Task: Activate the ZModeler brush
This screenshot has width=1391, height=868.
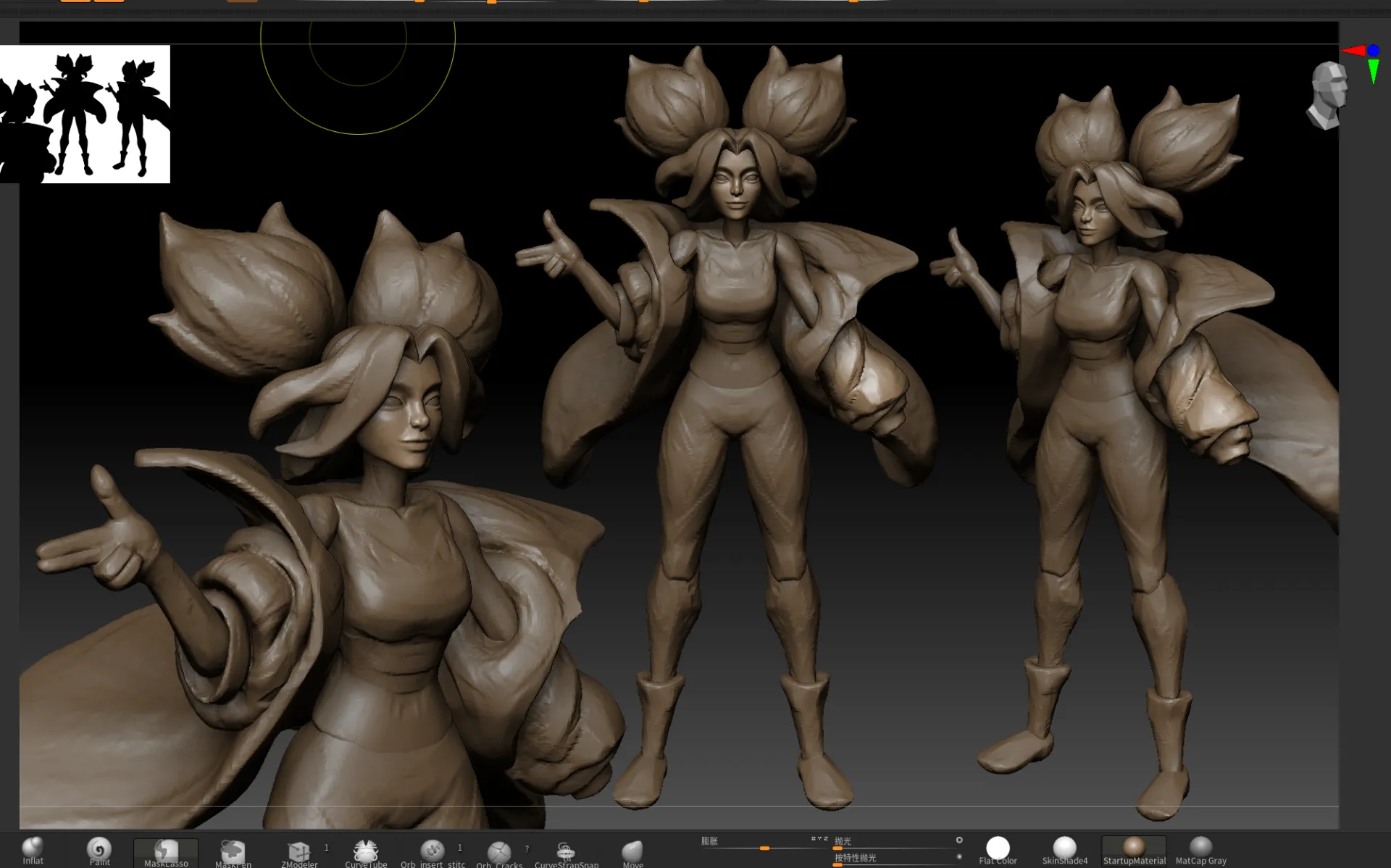Action: pyautogui.click(x=298, y=851)
